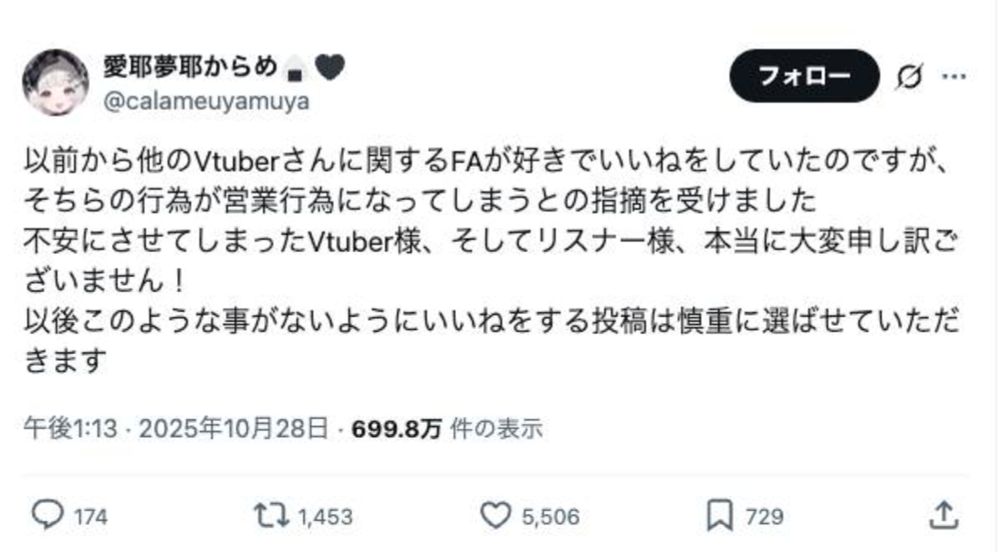The width and height of the screenshot is (1000, 552).
Task: Open display name 愛耶夢耶からめ profile
Action: click(x=190, y=66)
